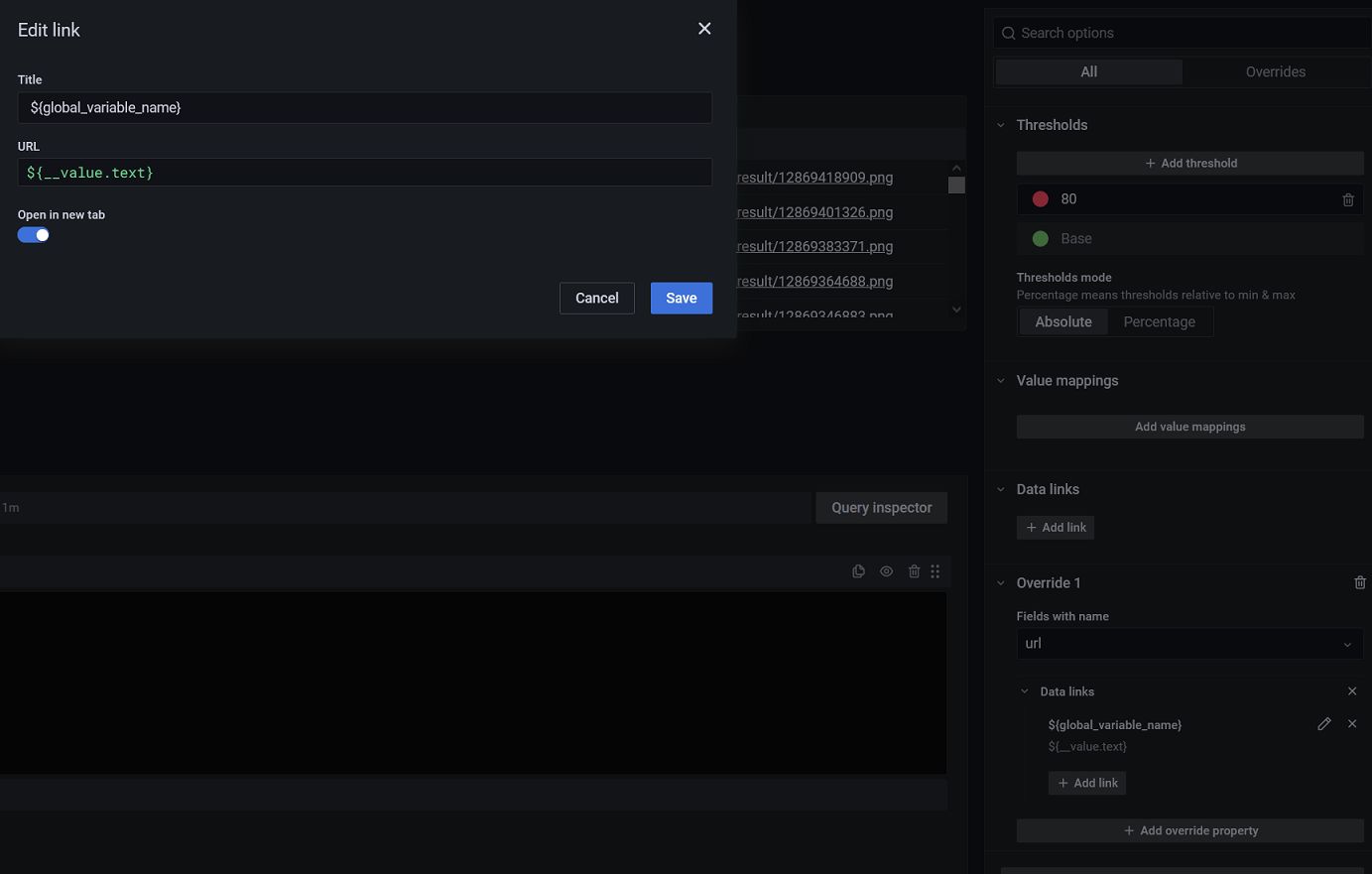Viewport: 1372px width, 874px height.
Task: Remove the ${global_variable_name} data link
Action: [x=1352, y=724]
